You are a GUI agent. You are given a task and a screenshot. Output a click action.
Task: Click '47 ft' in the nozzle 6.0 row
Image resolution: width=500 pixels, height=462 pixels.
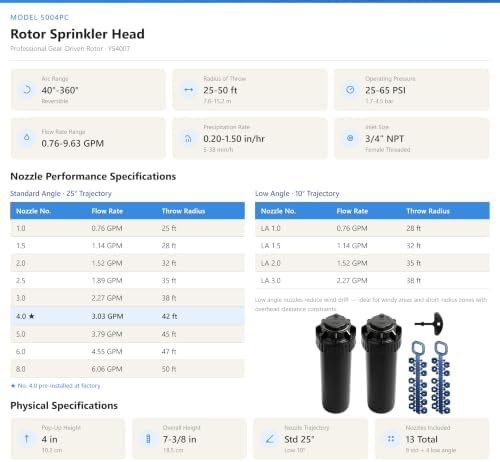(x=169, y=351)
